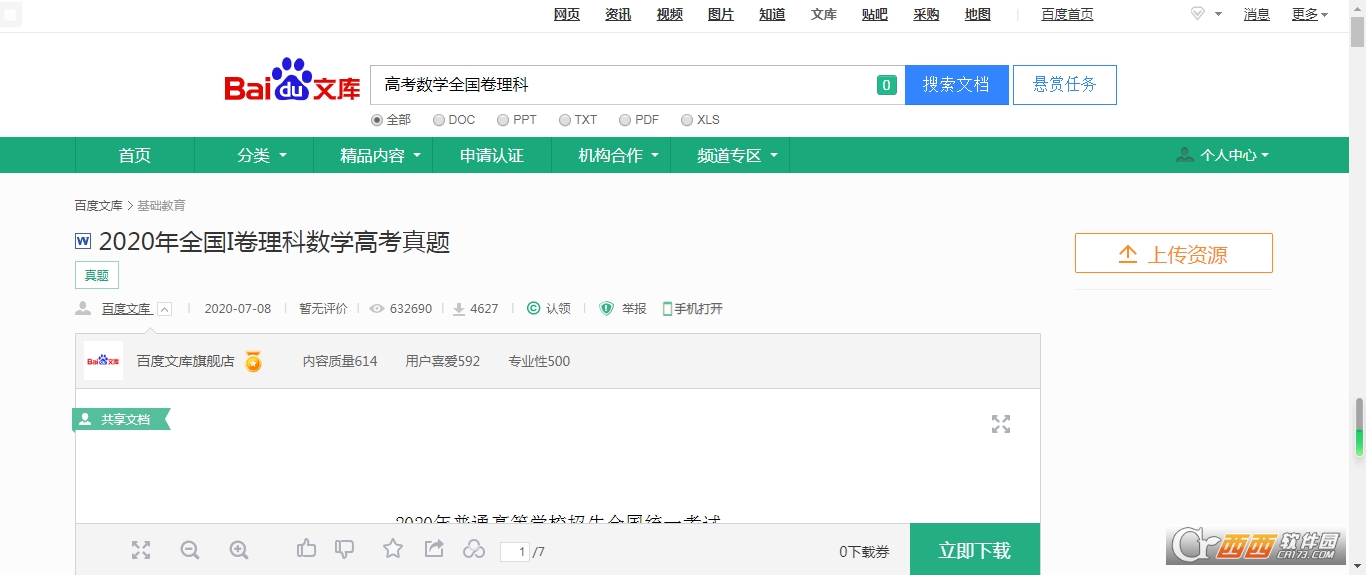The height and width of the screenshot is (575, 1366).
Task: Click the 真题 tag
Action: pyautogui.click(x=97, y=276)
